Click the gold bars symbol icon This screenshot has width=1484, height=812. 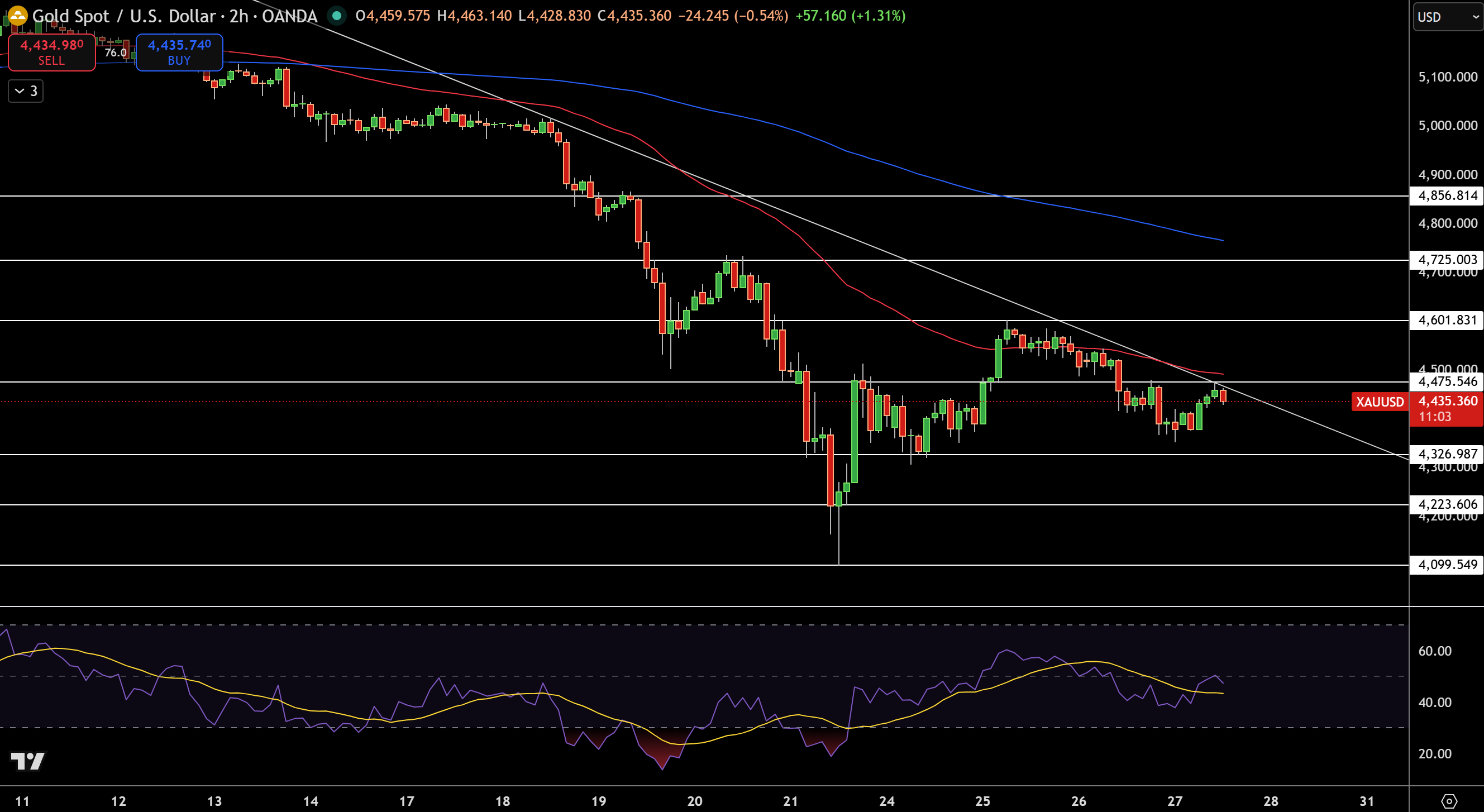click(x=17, y=16)
